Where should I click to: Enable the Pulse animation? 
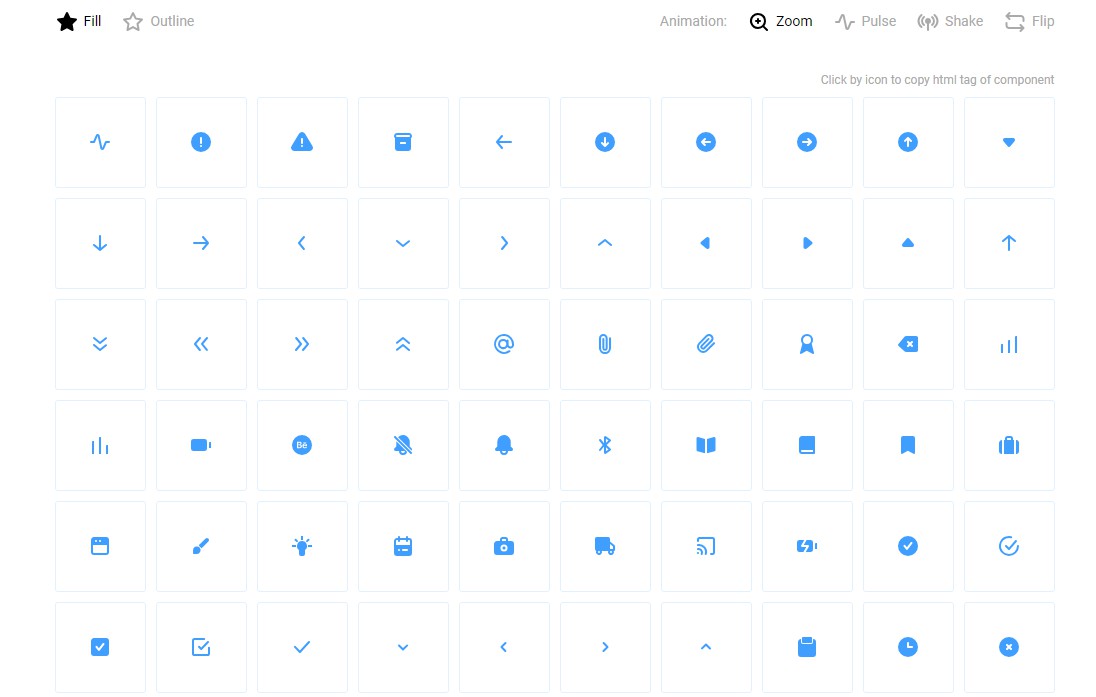pos(865,20)
